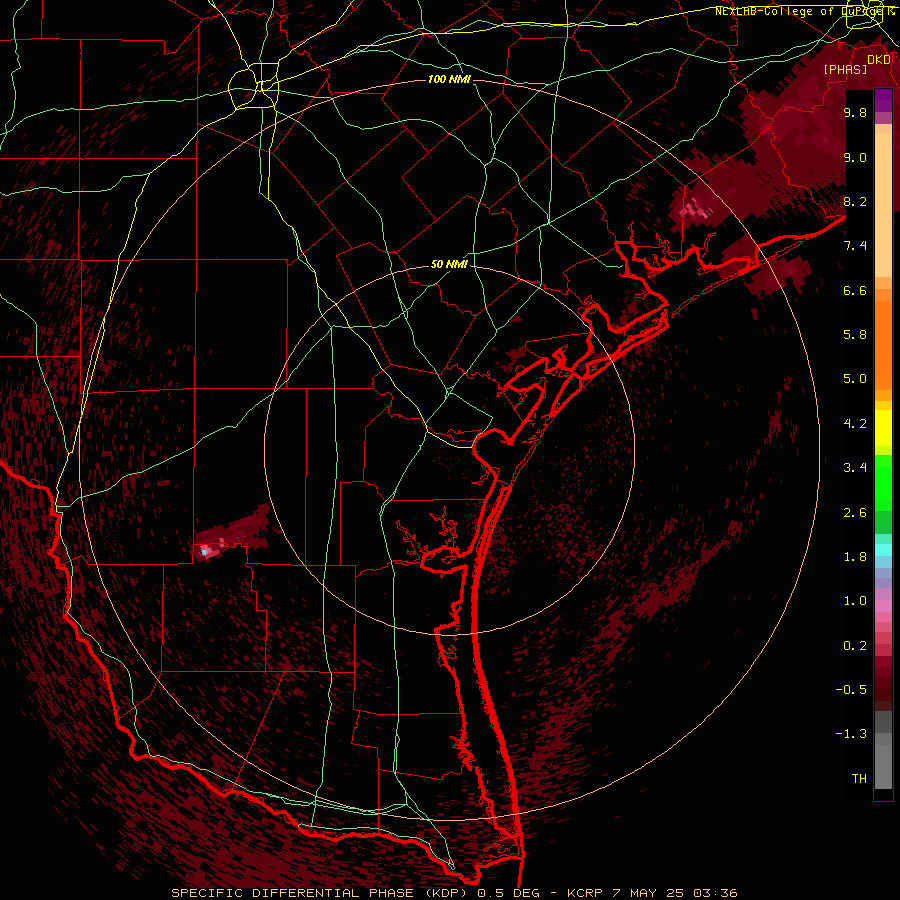
Task: Click the 7.4 value on the scale
Action: coord(855,246)
